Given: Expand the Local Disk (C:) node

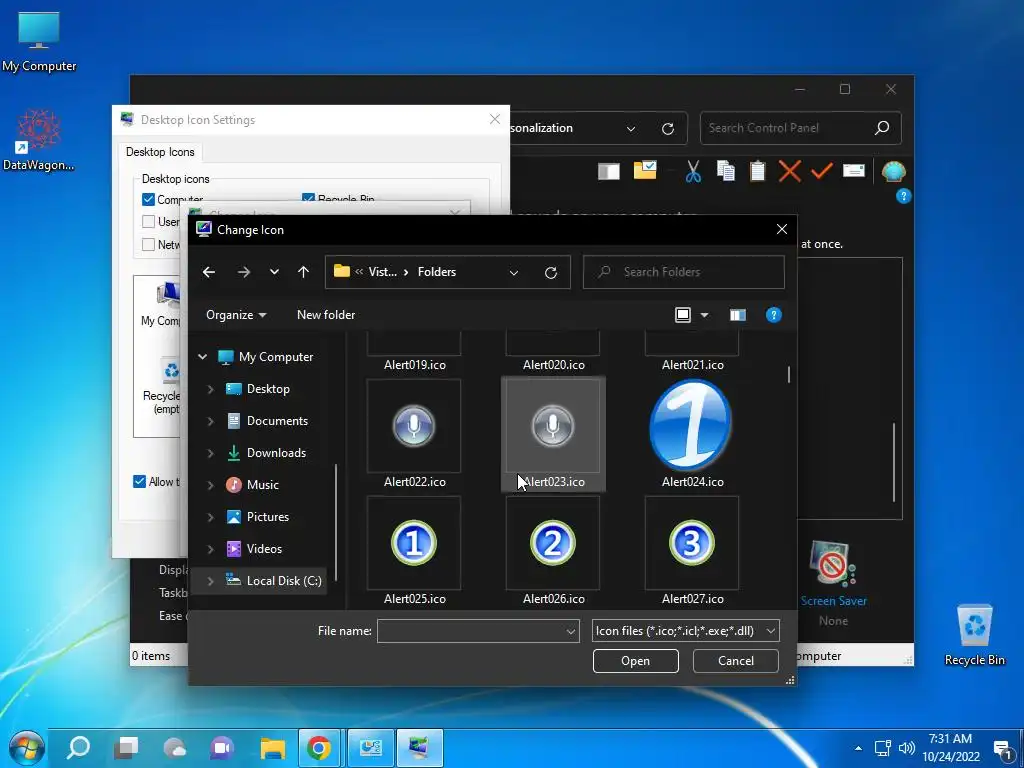Looking at the screenshot, I should pos(210,581).
